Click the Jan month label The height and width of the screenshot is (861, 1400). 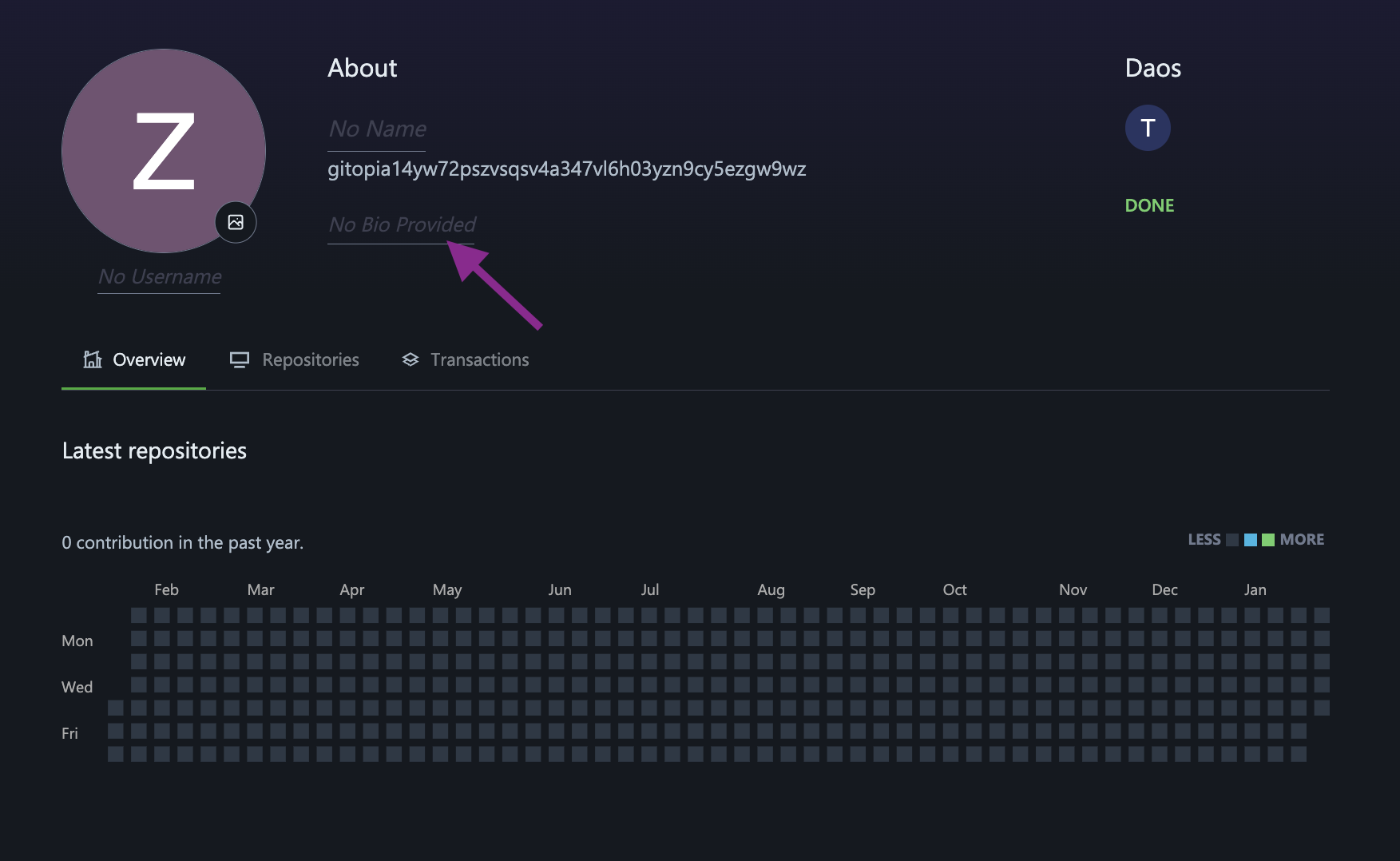tap(1255, 589)
